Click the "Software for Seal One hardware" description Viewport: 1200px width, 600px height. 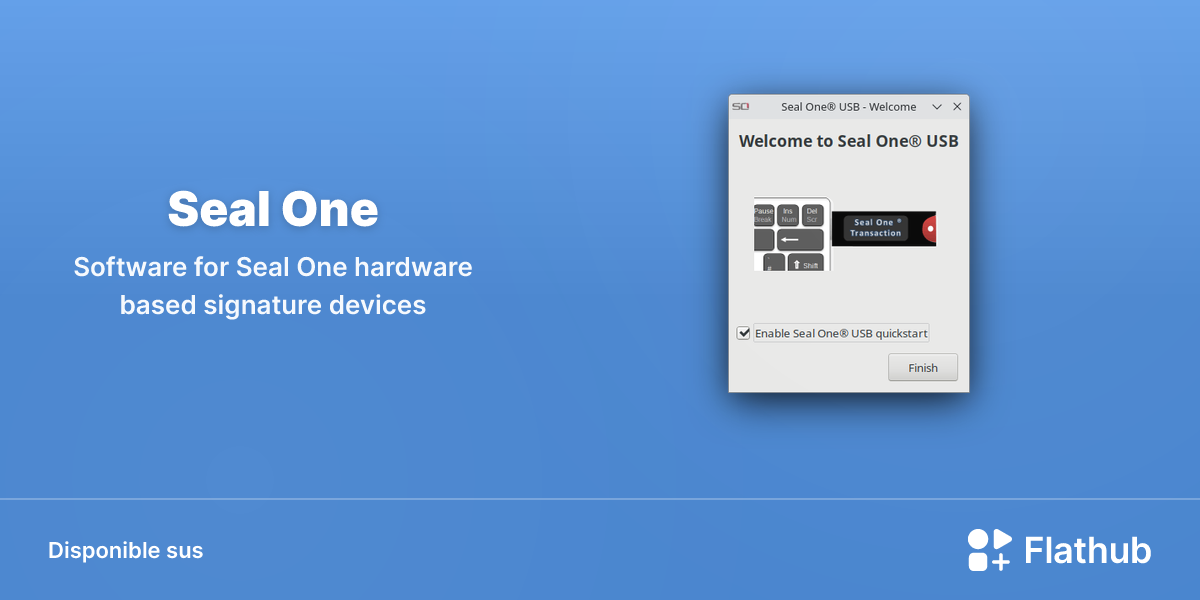click(x=273, y=267)
